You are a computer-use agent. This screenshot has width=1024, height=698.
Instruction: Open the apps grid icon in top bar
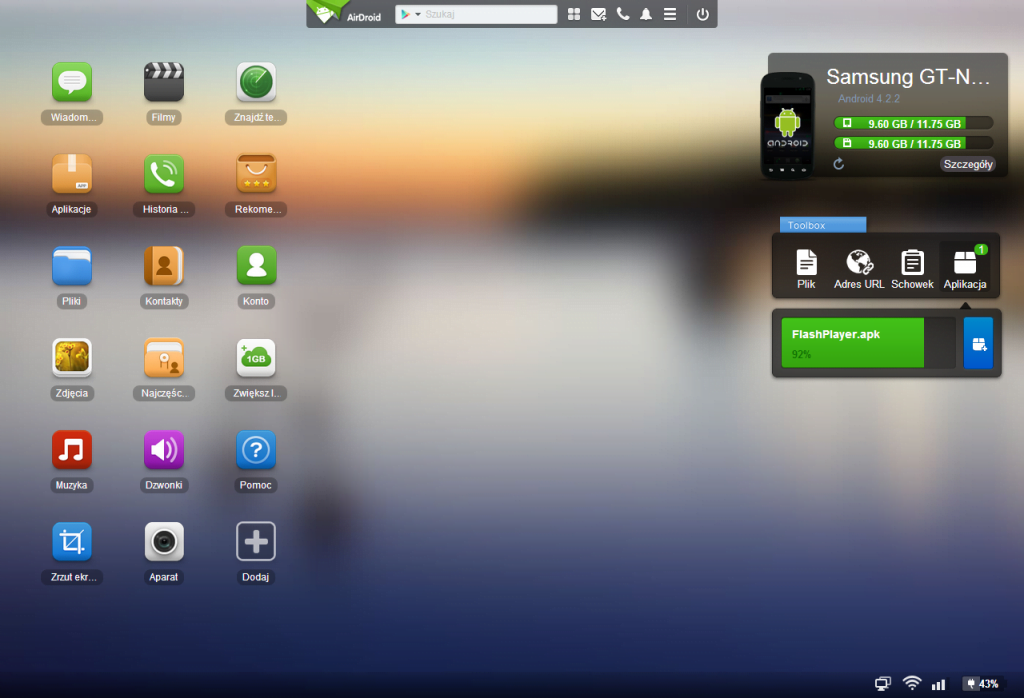(574, 14)
